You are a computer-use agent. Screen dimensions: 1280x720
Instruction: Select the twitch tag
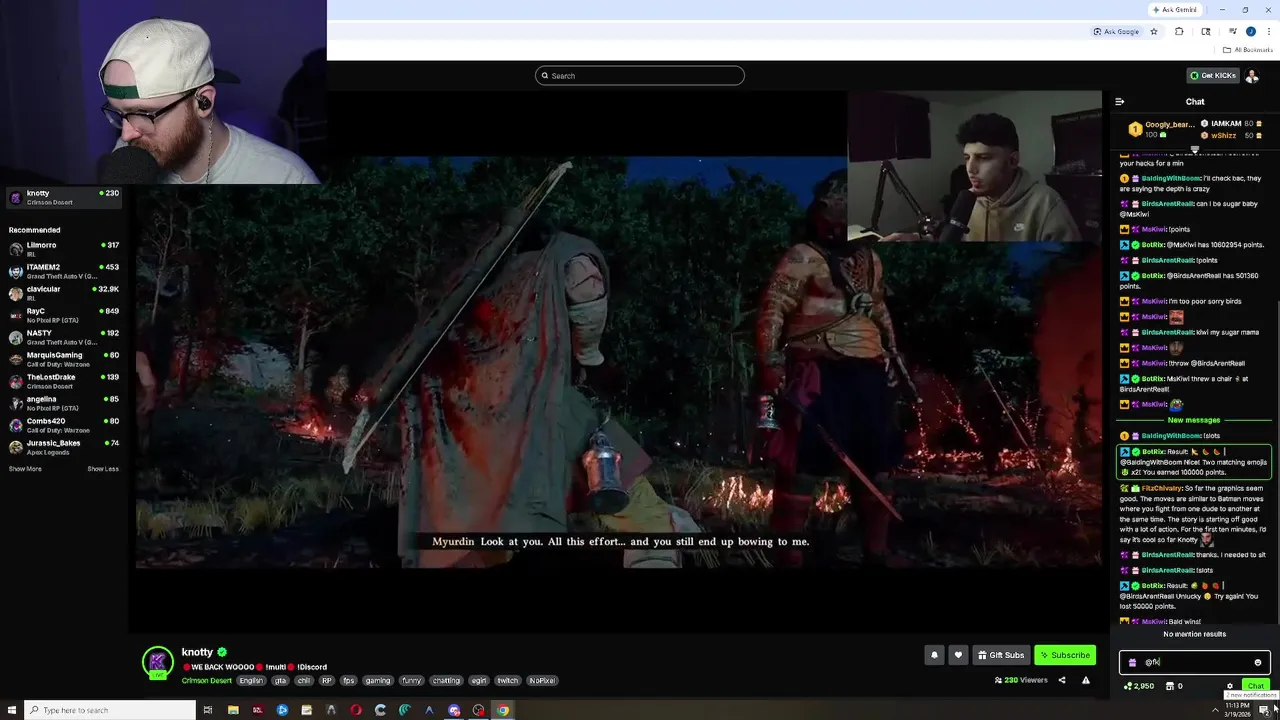pyautogui.click(x=508, y=681)
